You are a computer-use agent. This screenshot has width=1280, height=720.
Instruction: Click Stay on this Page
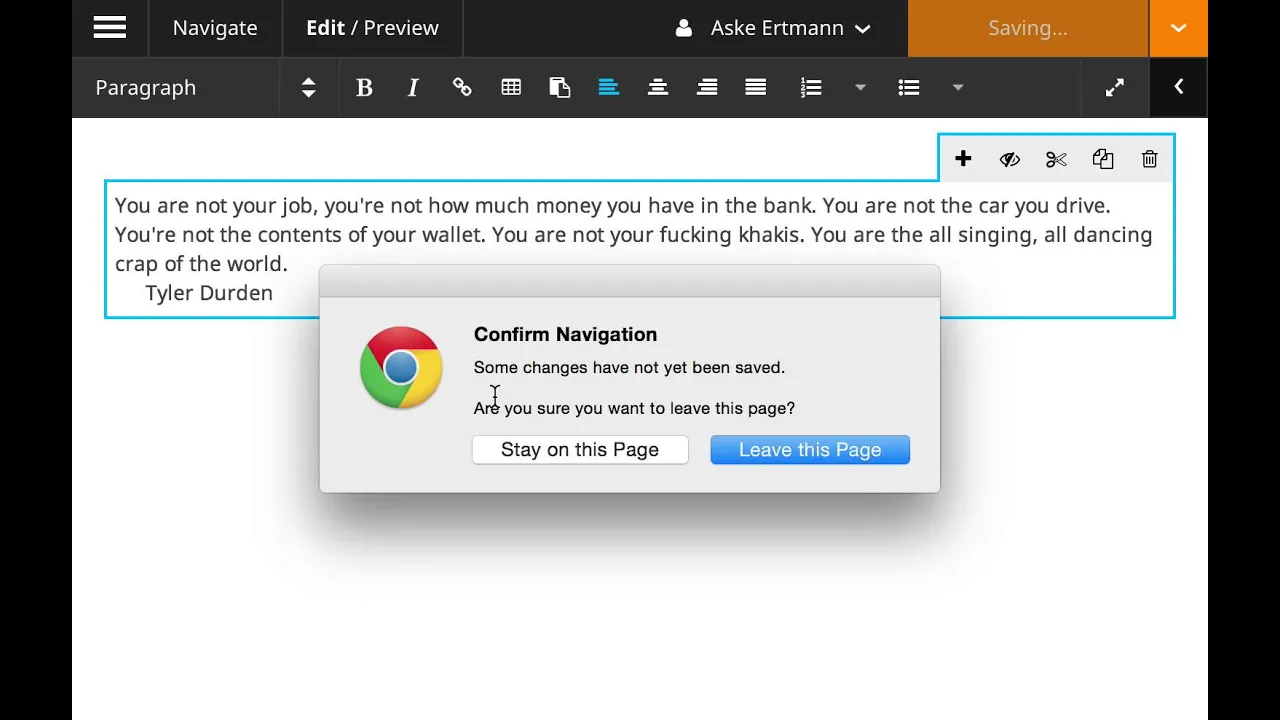coord(580,450)
